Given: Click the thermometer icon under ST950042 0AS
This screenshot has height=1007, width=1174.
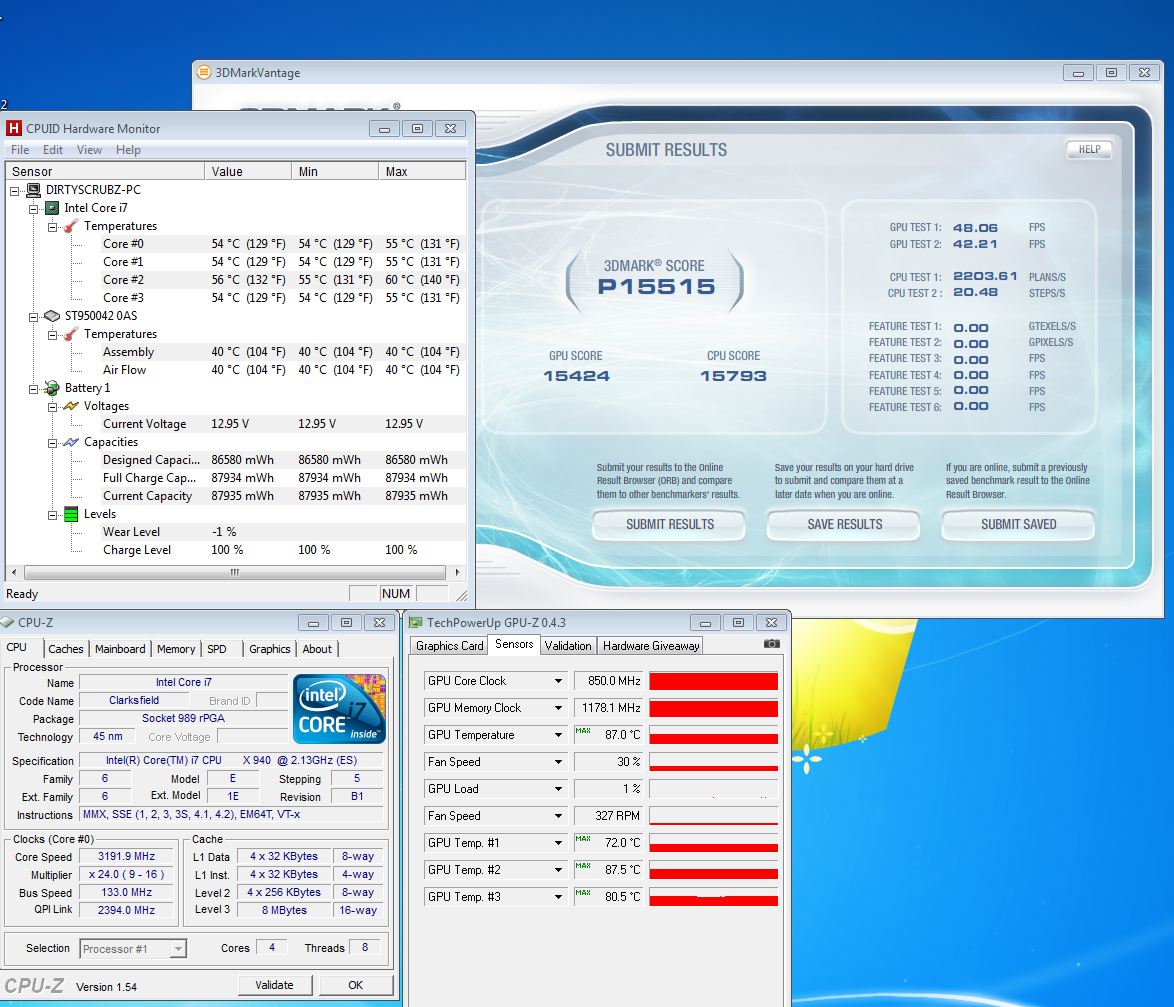Looking at the screenshot, I should (71, 334).
